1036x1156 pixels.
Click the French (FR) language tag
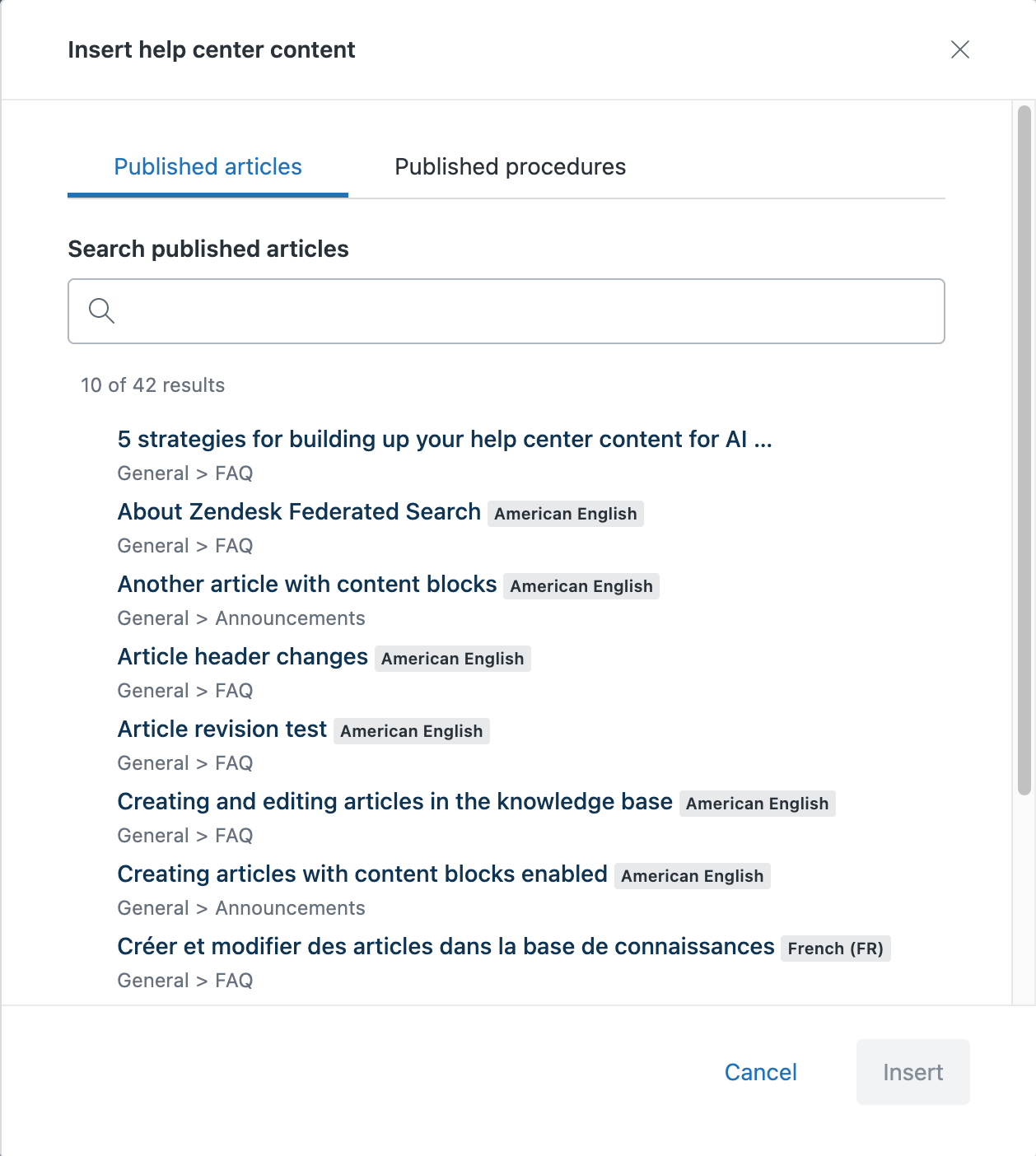point(835,949)
